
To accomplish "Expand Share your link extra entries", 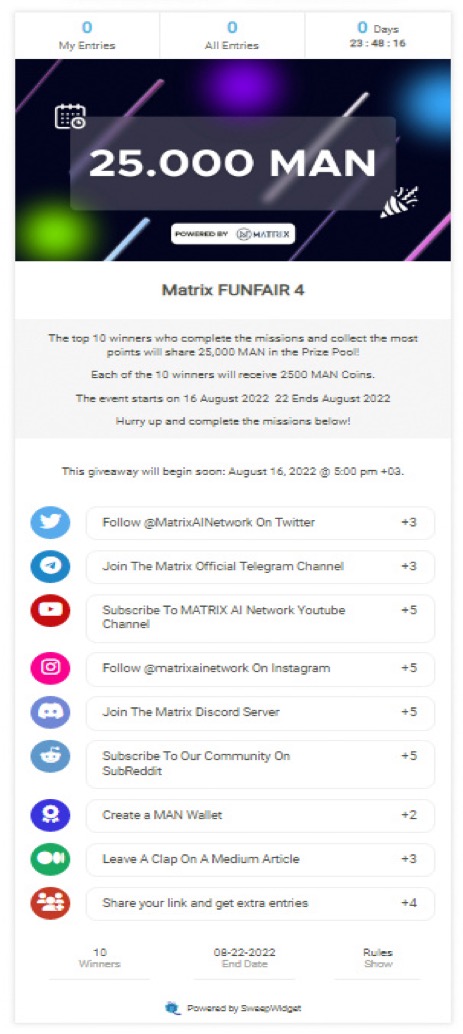I will pos(261,903).
